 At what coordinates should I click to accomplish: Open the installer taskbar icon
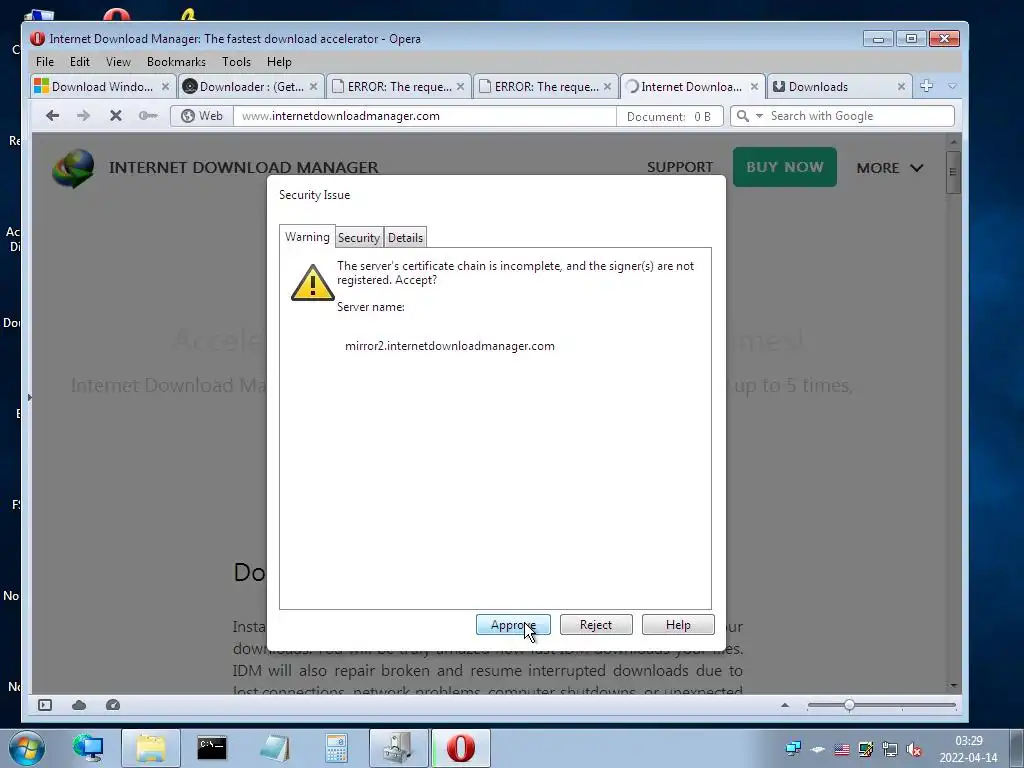click(x=398, y=748)
